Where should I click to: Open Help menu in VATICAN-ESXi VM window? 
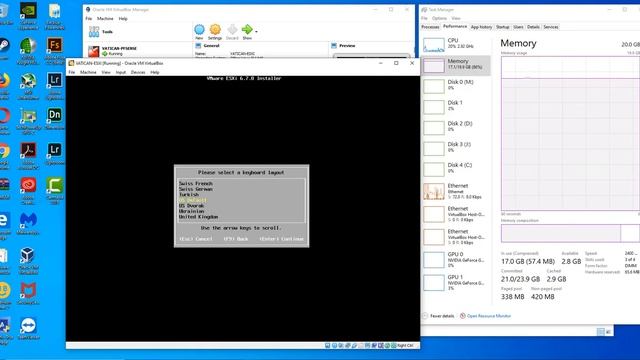point(155,72)
